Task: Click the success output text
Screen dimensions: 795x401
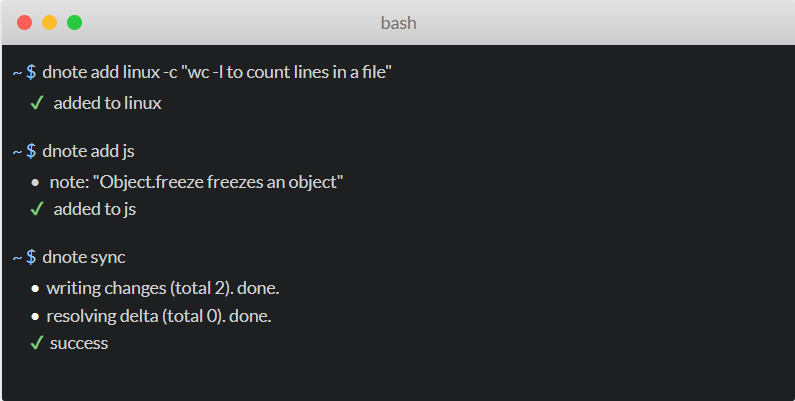Action: (x=79, y=344)
